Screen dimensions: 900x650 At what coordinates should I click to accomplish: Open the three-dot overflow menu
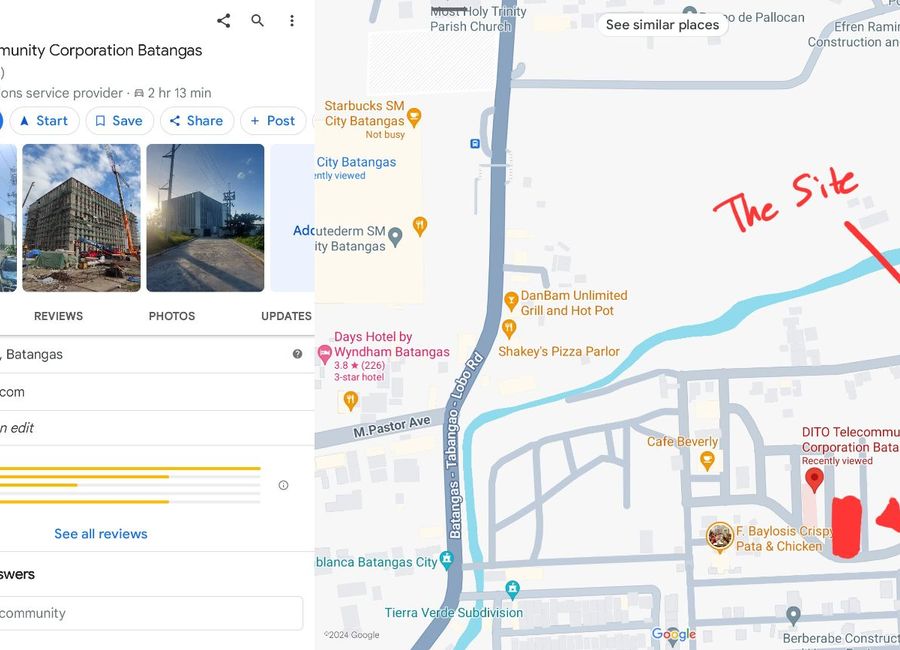[x=292, y=21]
